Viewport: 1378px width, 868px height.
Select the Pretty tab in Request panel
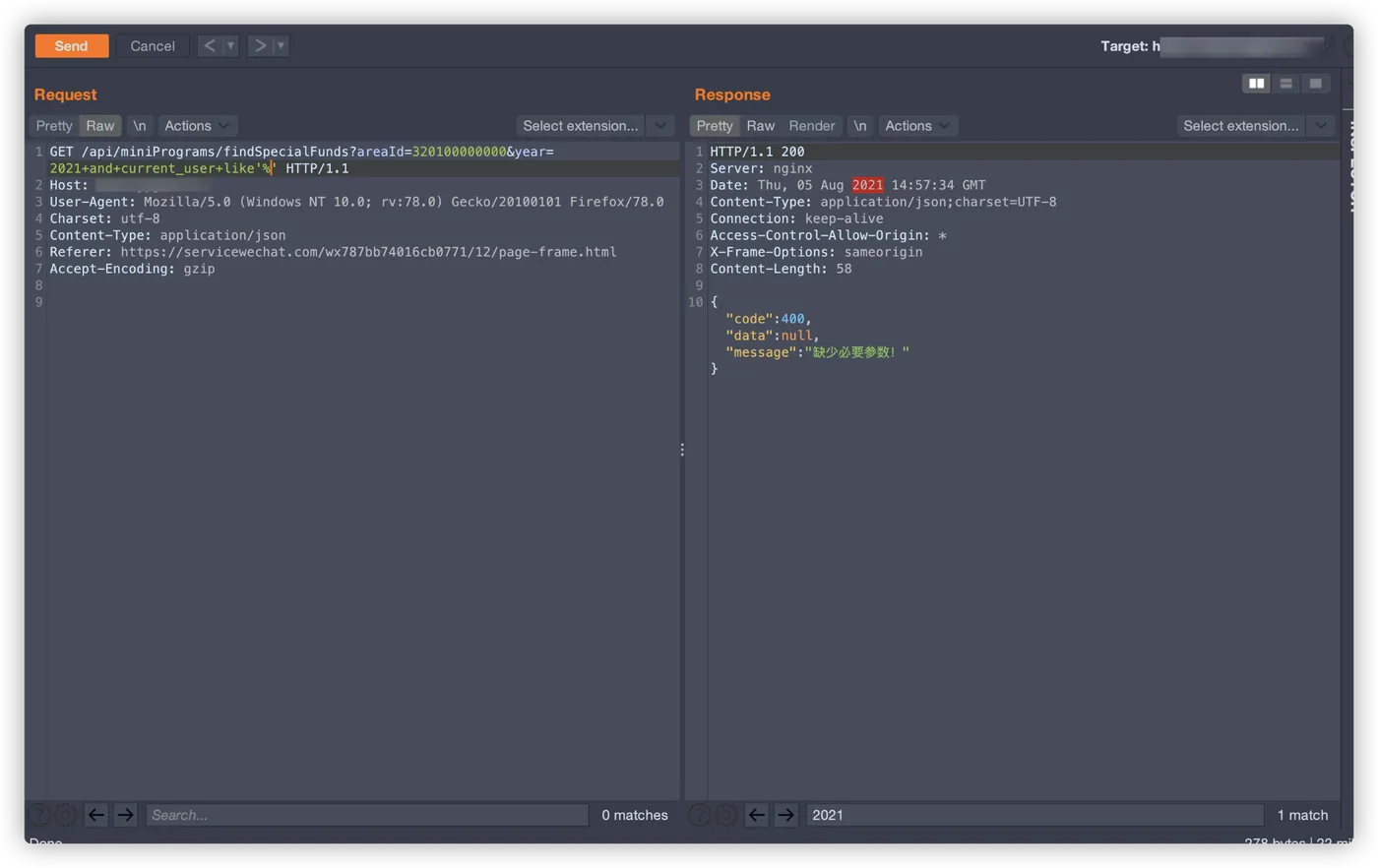pos(54,126)
